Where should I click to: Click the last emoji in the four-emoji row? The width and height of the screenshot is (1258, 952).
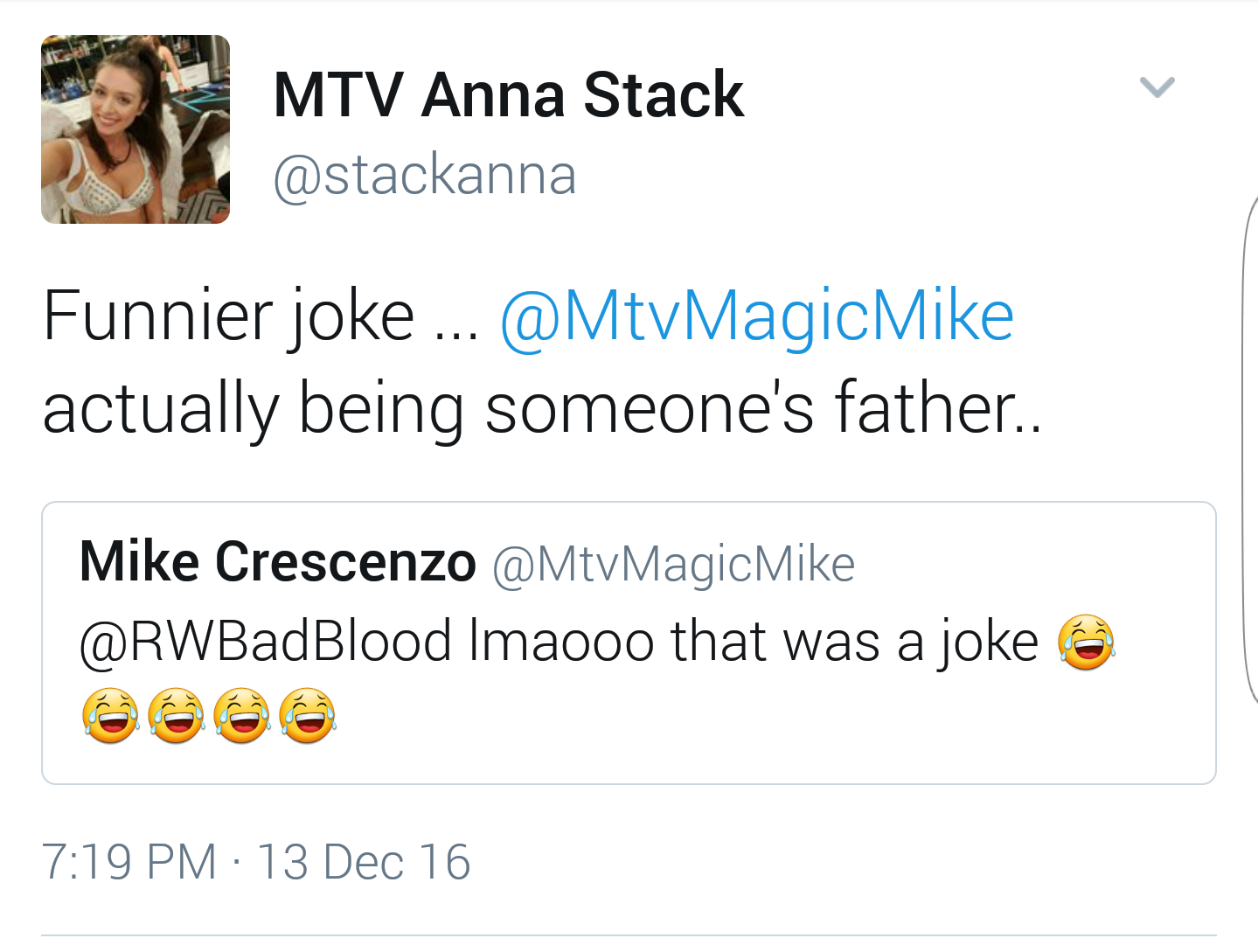308,715
